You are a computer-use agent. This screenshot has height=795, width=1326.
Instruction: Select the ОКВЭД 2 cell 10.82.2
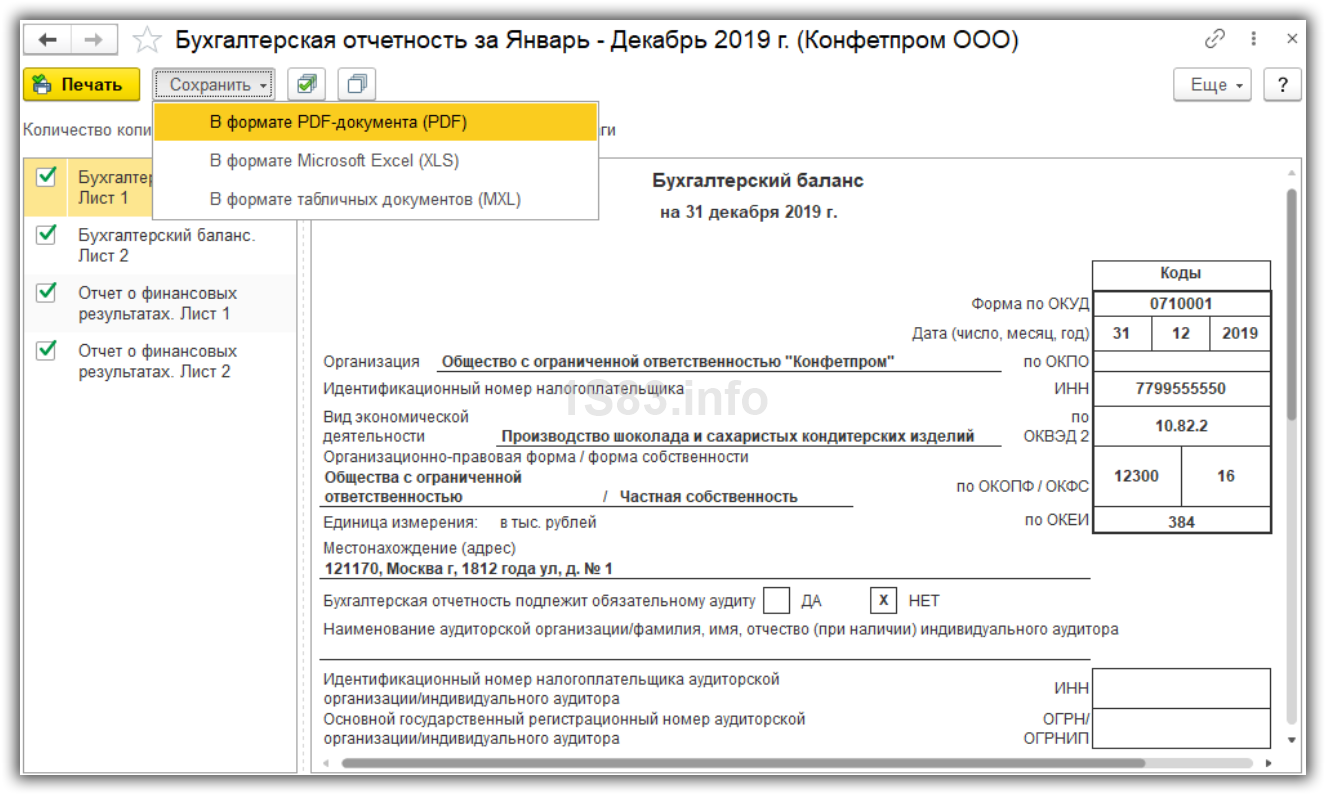(x=1181, y=425)
